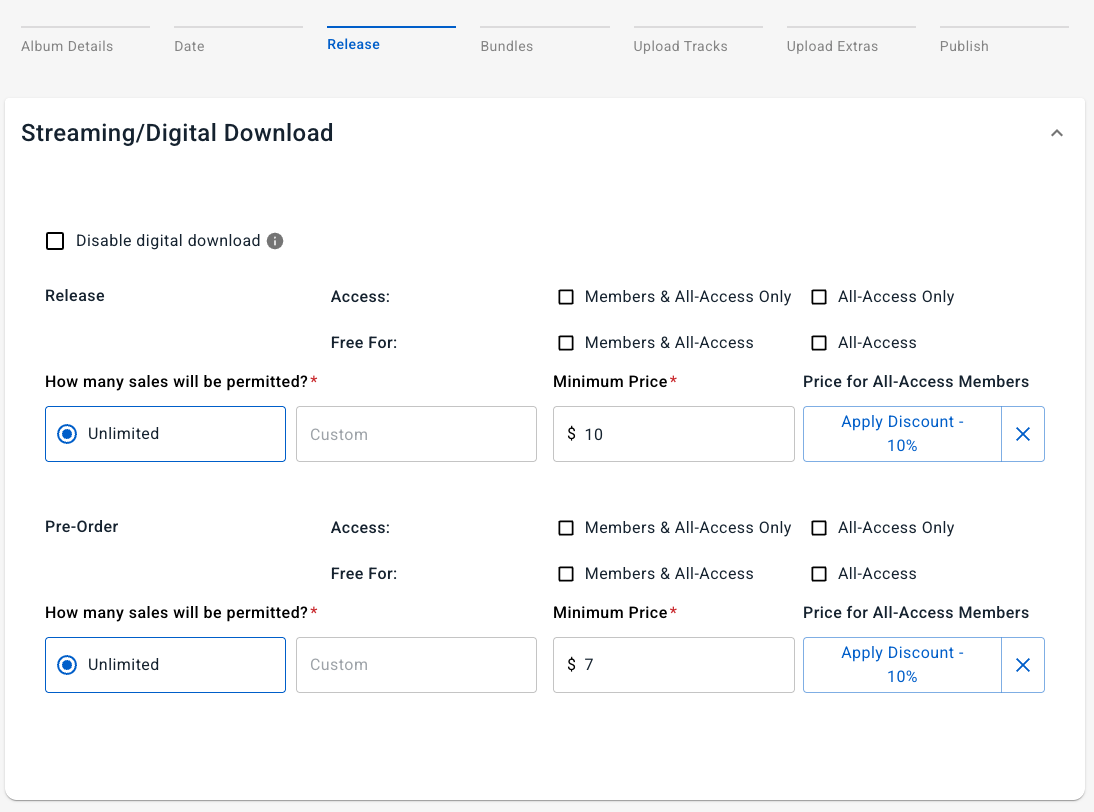Check the Disable digital download checkbox
The height and width of the screenshot is (812, 1094).
click(x=55, y=241)
